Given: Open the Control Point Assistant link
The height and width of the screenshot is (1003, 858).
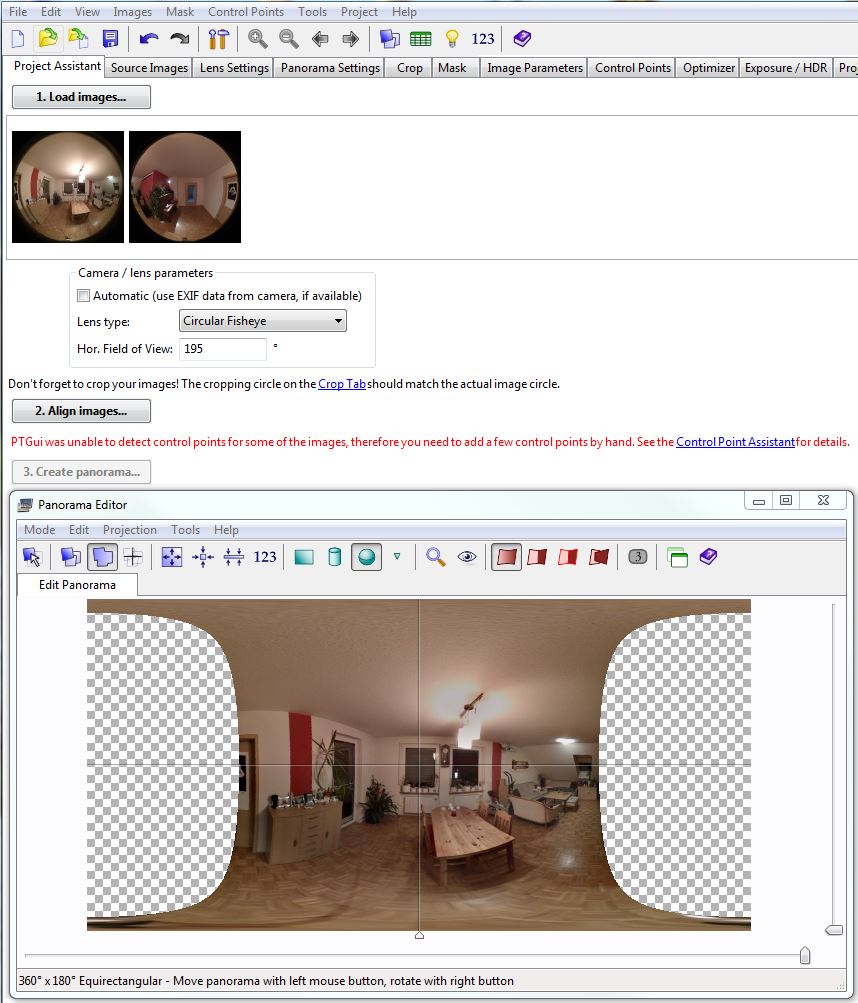Looking at the screenshot, I should (735, 442).
